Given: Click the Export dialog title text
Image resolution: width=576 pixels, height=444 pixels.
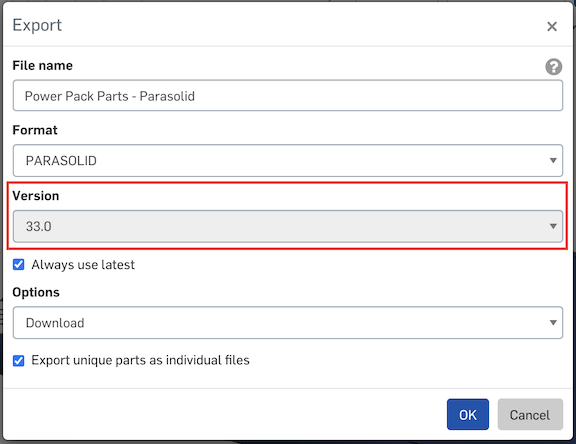Looking at the screenshot, I should (x=37, y=26).
